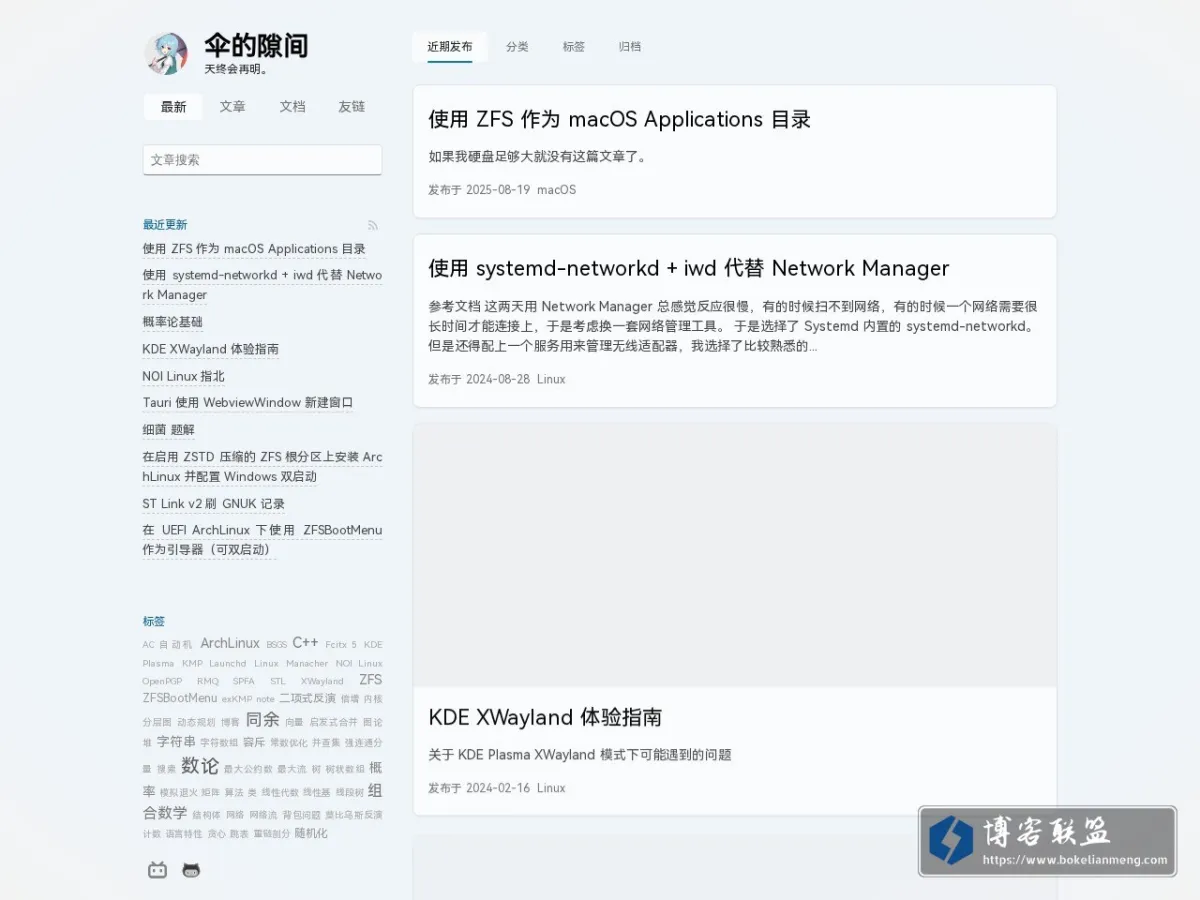Screen dimensions: 1200x900
Task: Click the ZFS tag in tag cloud
Action: click(371, 679)
